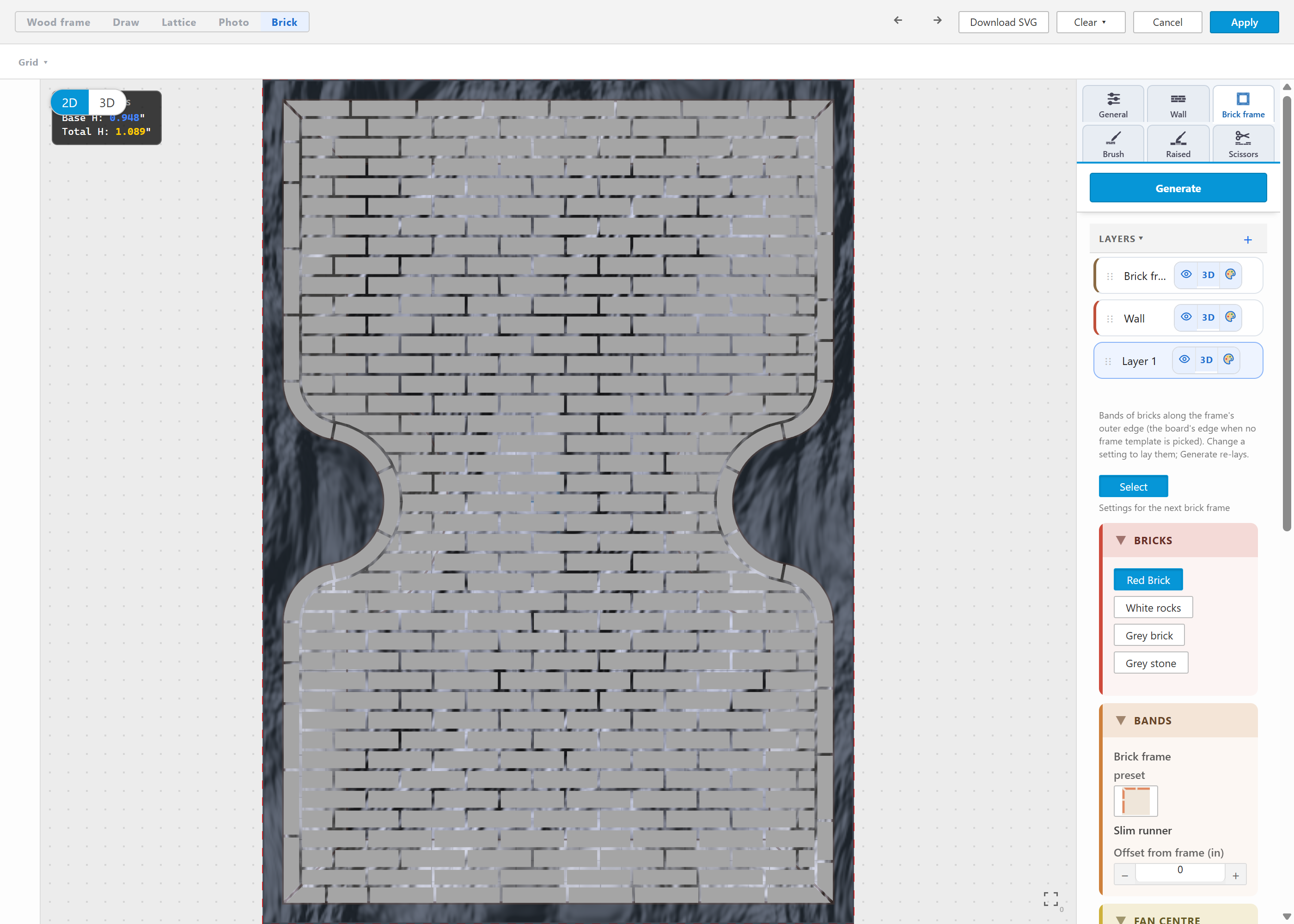The height and width of the screenshot is (924, 1294).
Task: Grab the drag handle of Wall layer
Action: click(x=1110, y=319)
